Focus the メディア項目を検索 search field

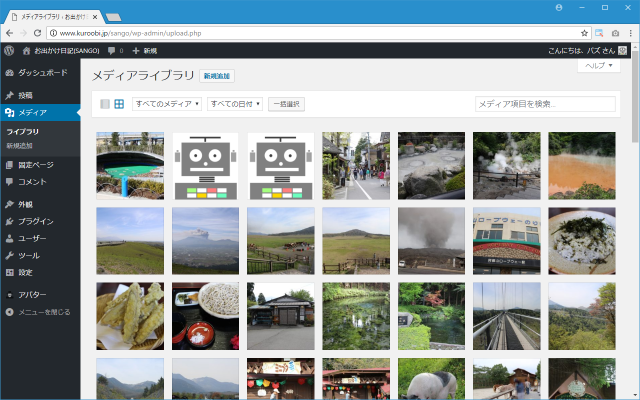click(x=545, y=104)
